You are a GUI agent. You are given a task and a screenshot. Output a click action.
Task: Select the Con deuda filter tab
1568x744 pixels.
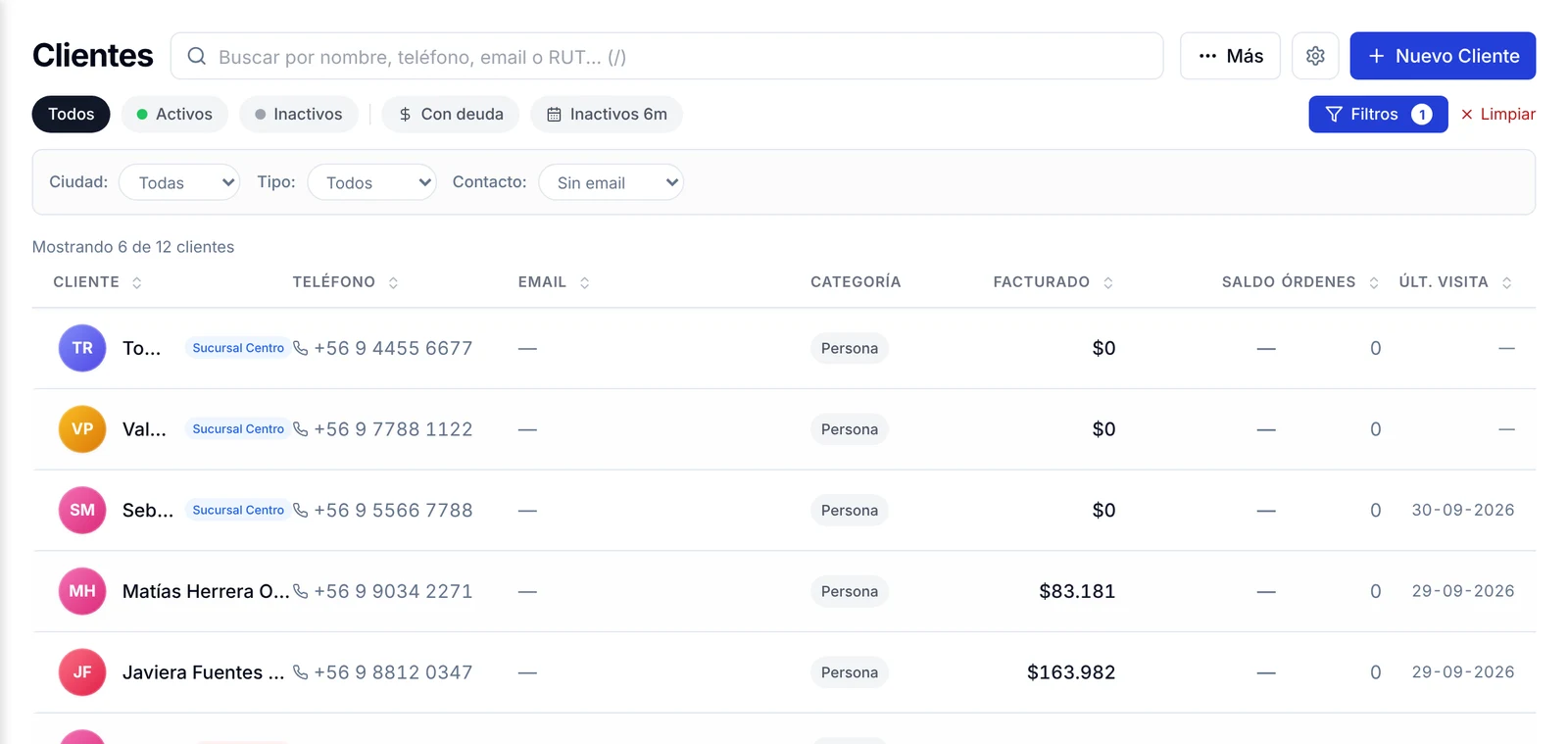click(x=451, y=114)
